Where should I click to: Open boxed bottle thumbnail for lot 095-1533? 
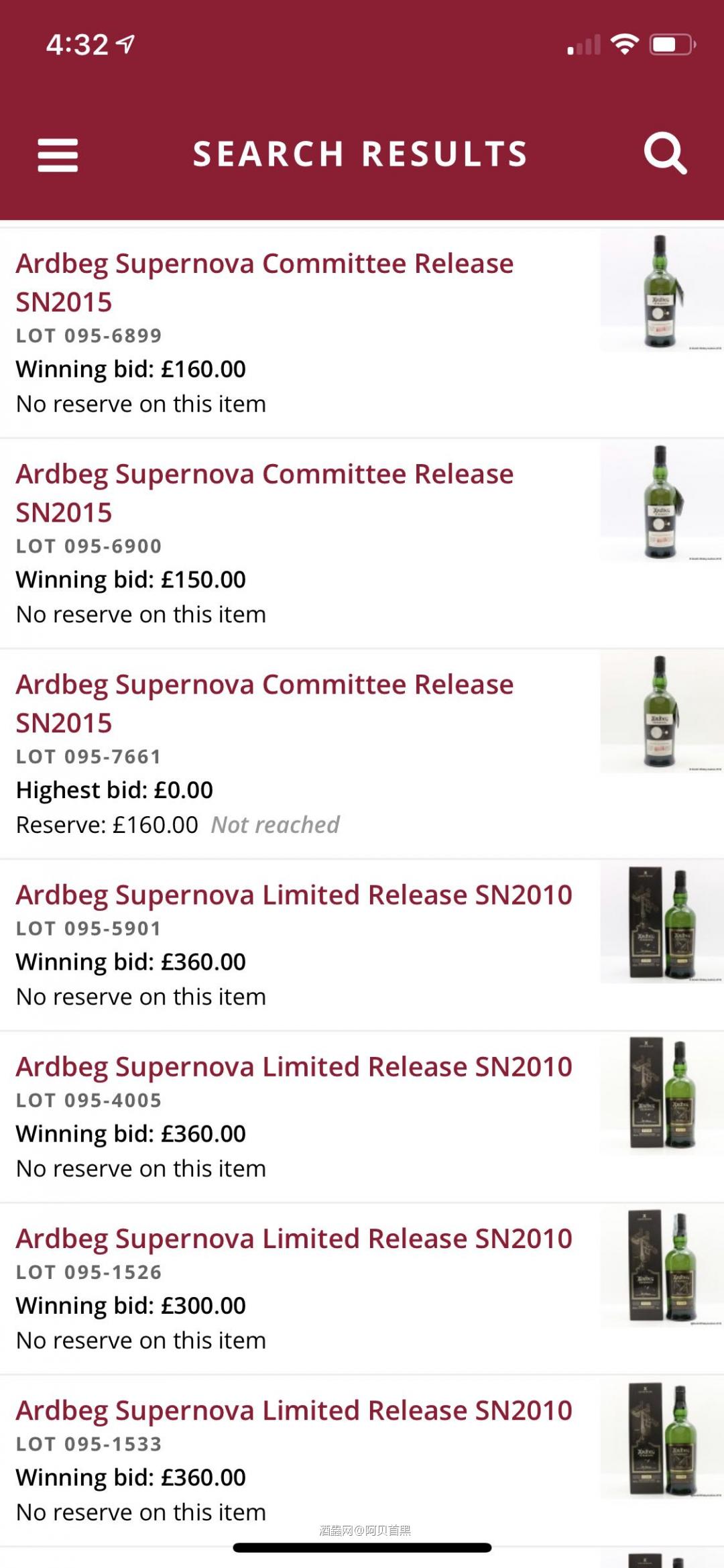coord(662,1439)
